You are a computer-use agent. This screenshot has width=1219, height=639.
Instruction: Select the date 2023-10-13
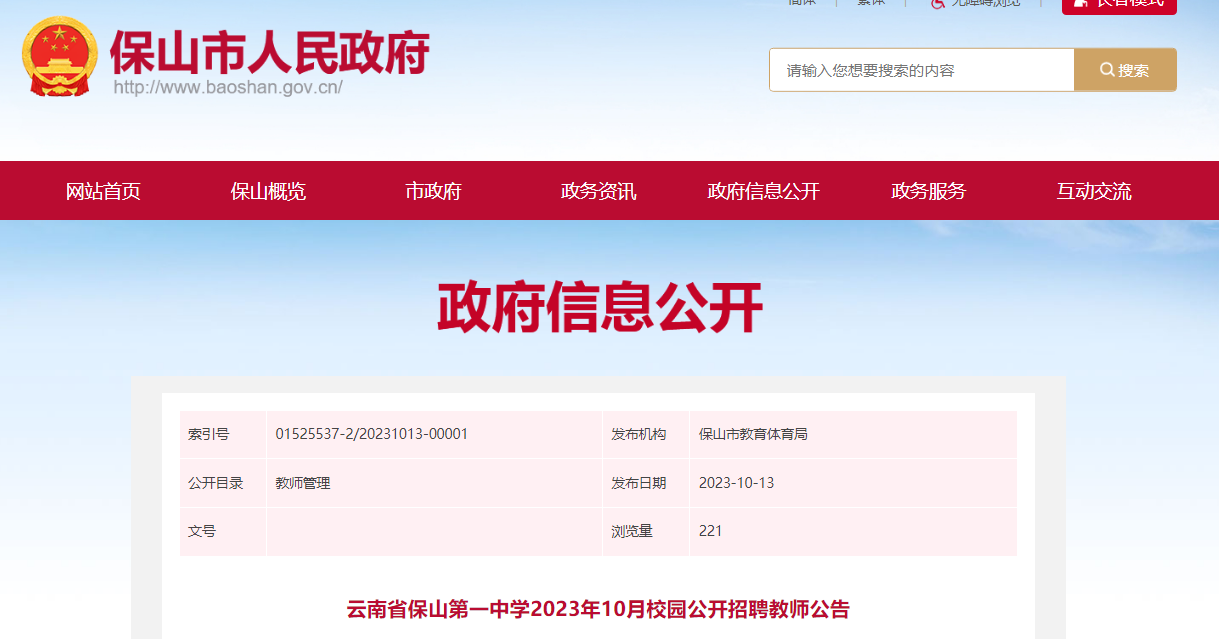736,483
